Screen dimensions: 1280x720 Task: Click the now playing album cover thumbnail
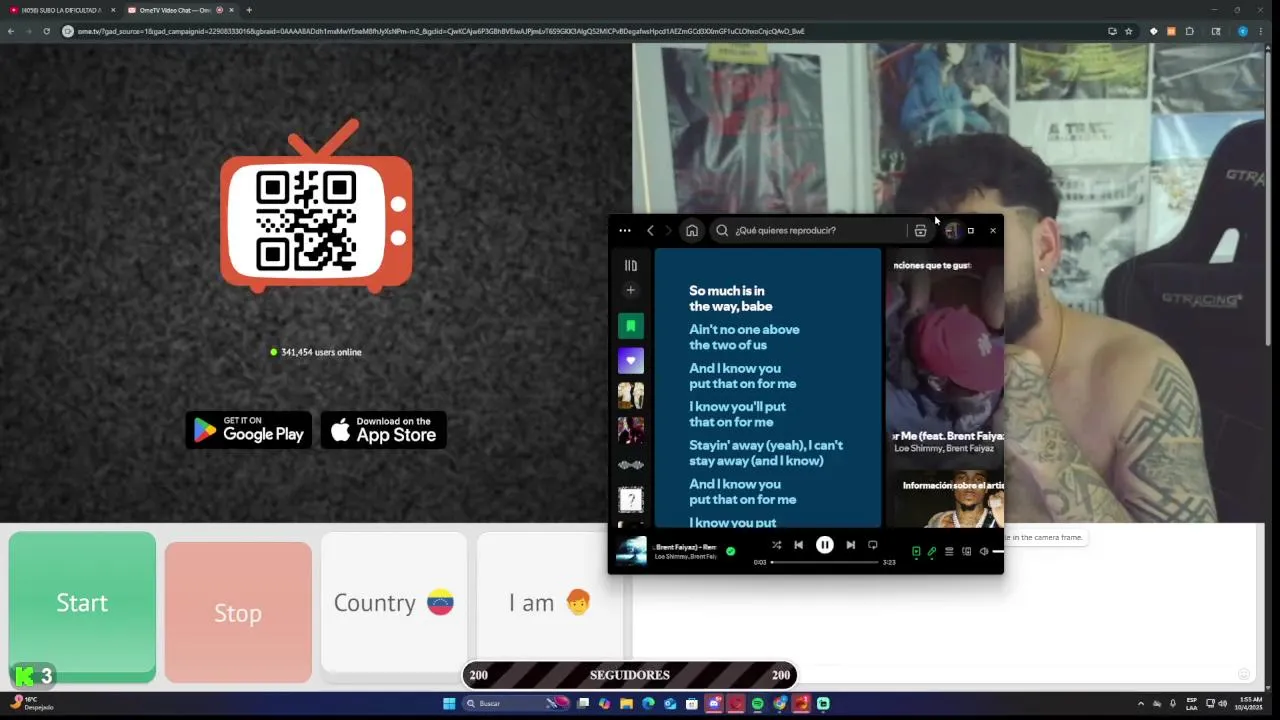click(x=631, y=551)
